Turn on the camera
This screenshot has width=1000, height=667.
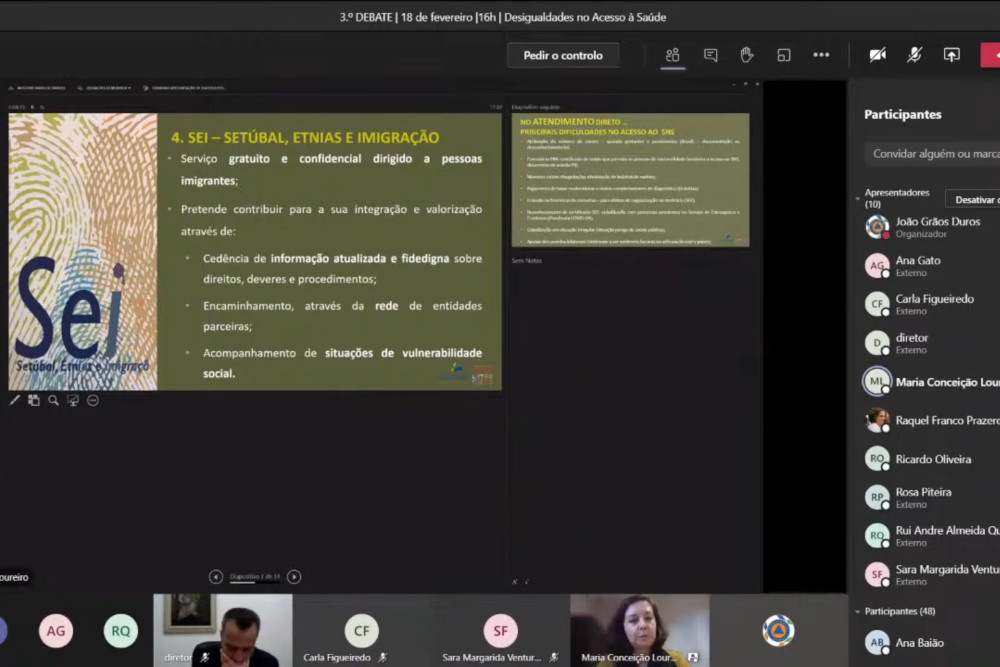pyautogui.click(x=877, y=55)
